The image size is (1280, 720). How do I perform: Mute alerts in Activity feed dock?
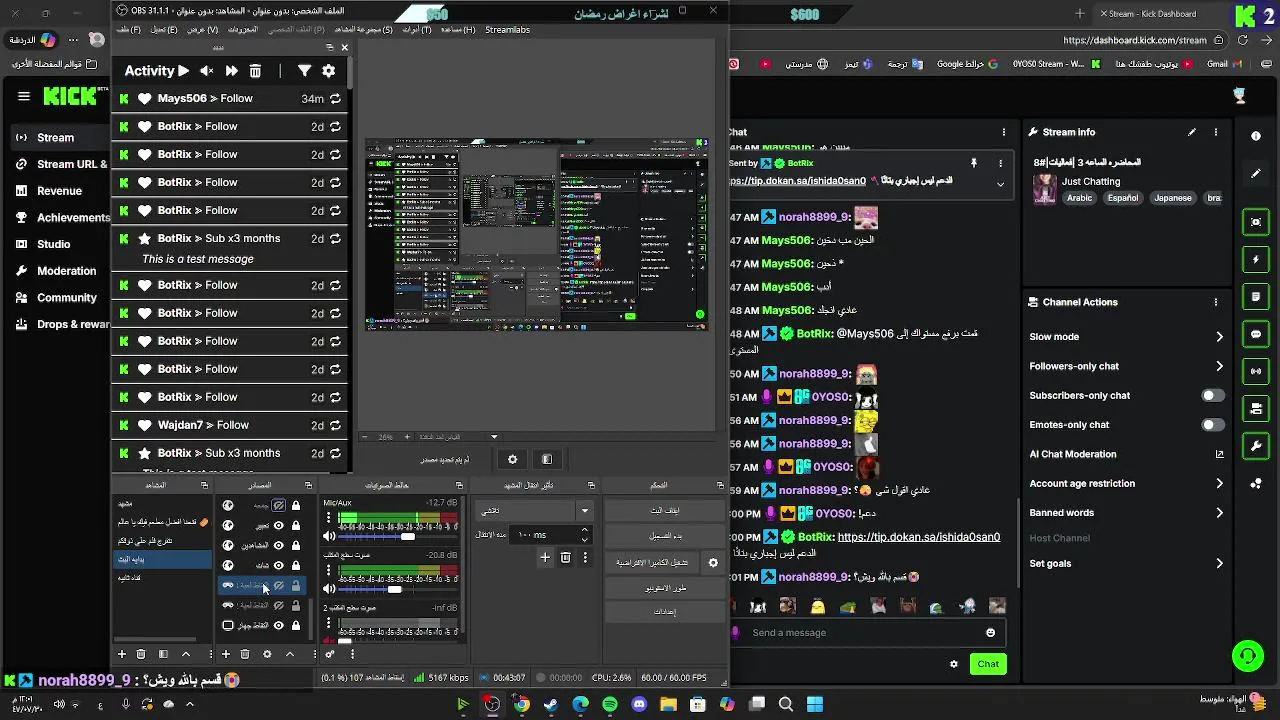pyautogui.click(x=207, y=71)
